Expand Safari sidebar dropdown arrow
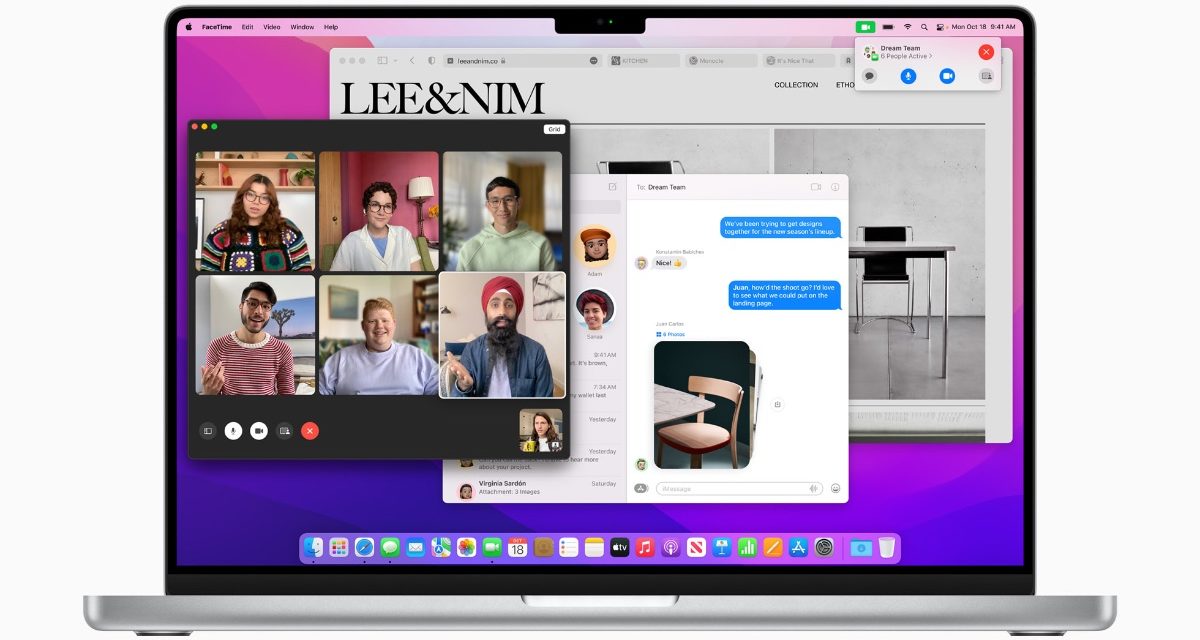Image resolution: width=1200 pixels, height=640 pixels. click(397, 61)
